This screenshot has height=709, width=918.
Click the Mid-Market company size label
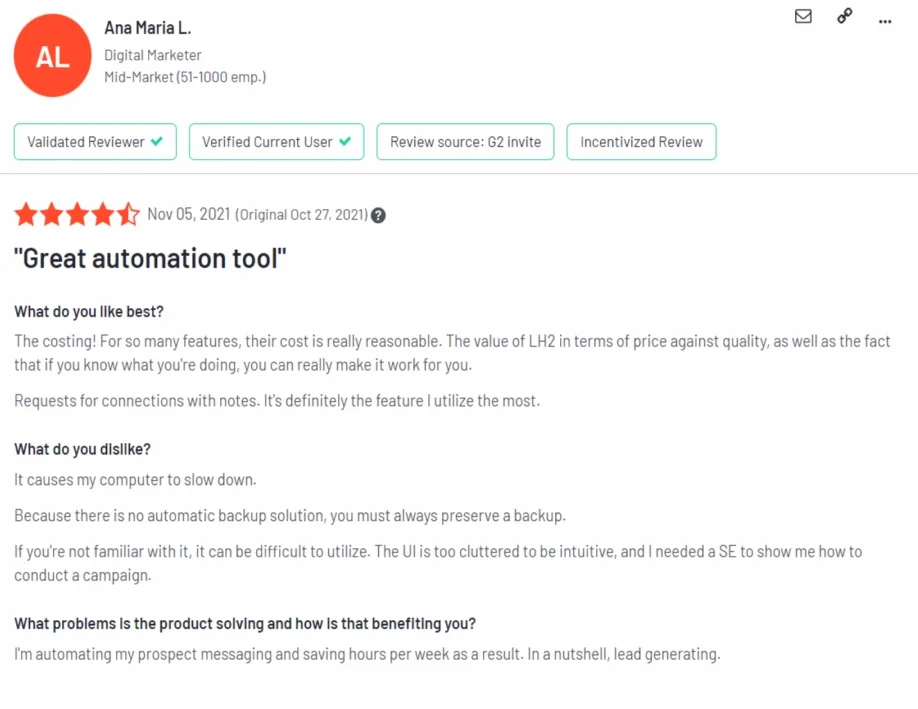pos(185,77)
